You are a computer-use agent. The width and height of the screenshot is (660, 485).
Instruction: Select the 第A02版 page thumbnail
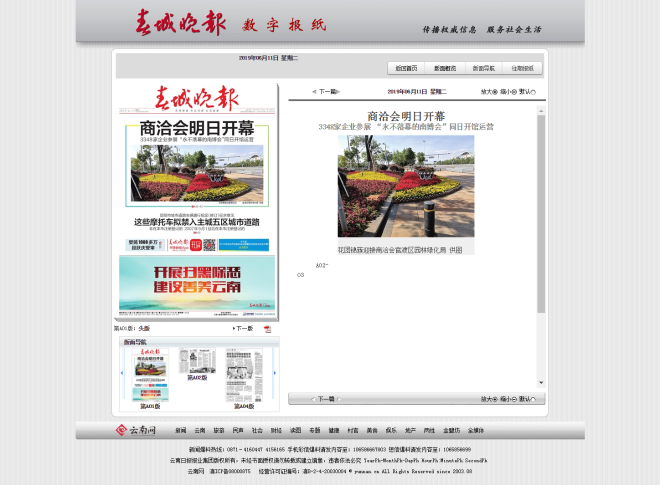197,360
